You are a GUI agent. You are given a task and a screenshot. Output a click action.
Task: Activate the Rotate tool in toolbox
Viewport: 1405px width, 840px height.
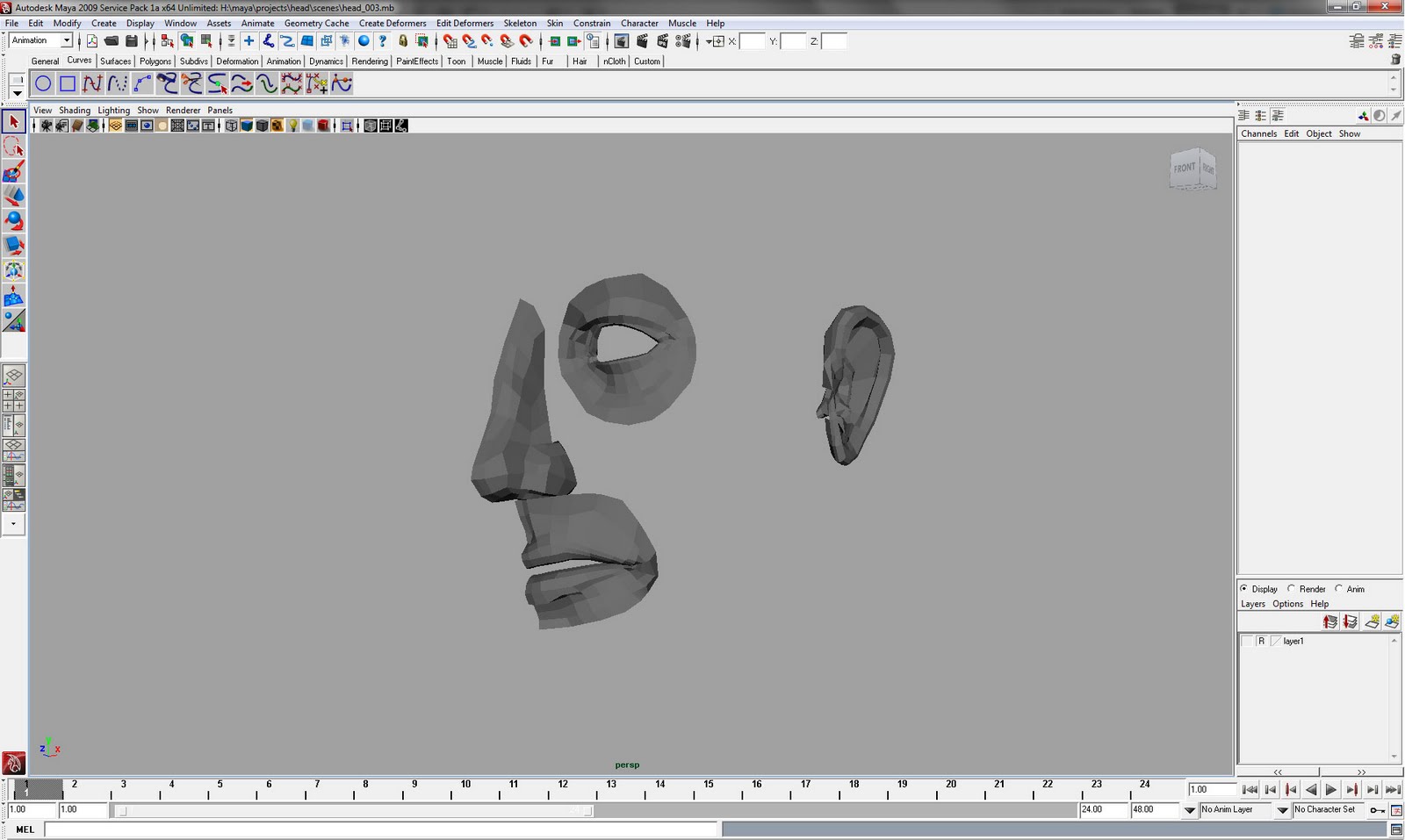(13, 220)
